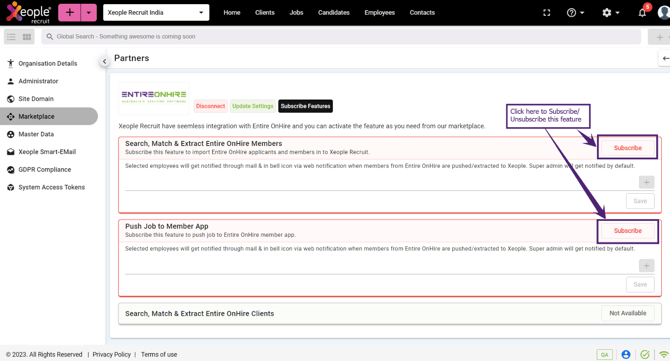
Task: Open the Contacts menu
Action: (x=422, y=12)
